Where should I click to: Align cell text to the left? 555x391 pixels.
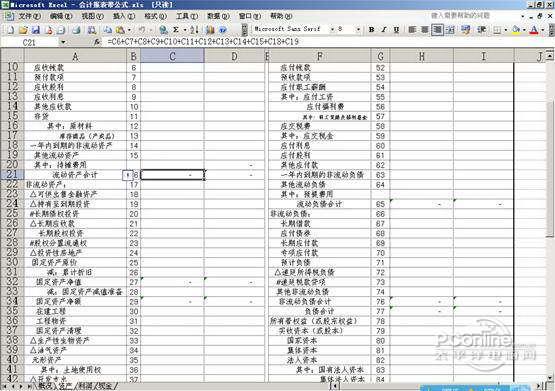(x=412, y=30)
